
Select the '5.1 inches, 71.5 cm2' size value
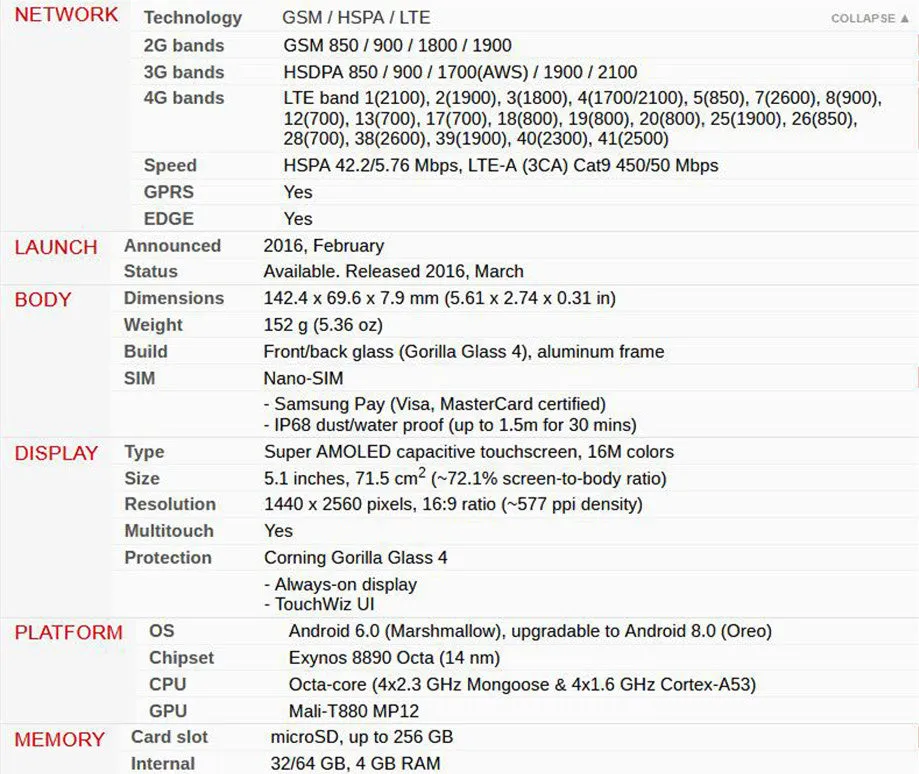tap(465, 478)
